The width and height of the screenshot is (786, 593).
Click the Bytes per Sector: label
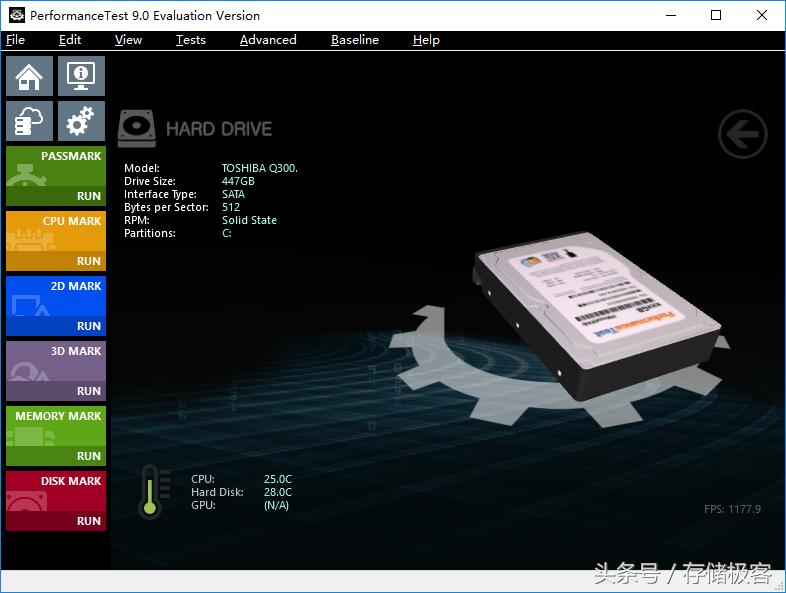tap(166, 208)
